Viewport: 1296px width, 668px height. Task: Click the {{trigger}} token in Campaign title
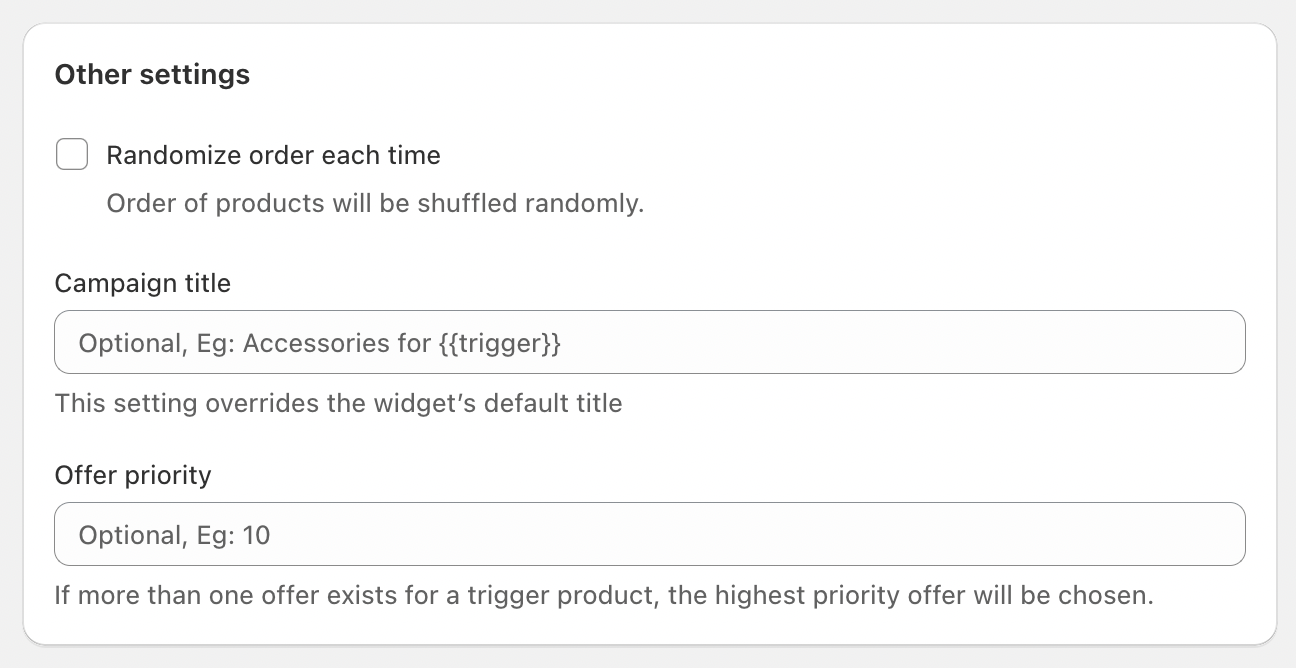tap(499, 344)
